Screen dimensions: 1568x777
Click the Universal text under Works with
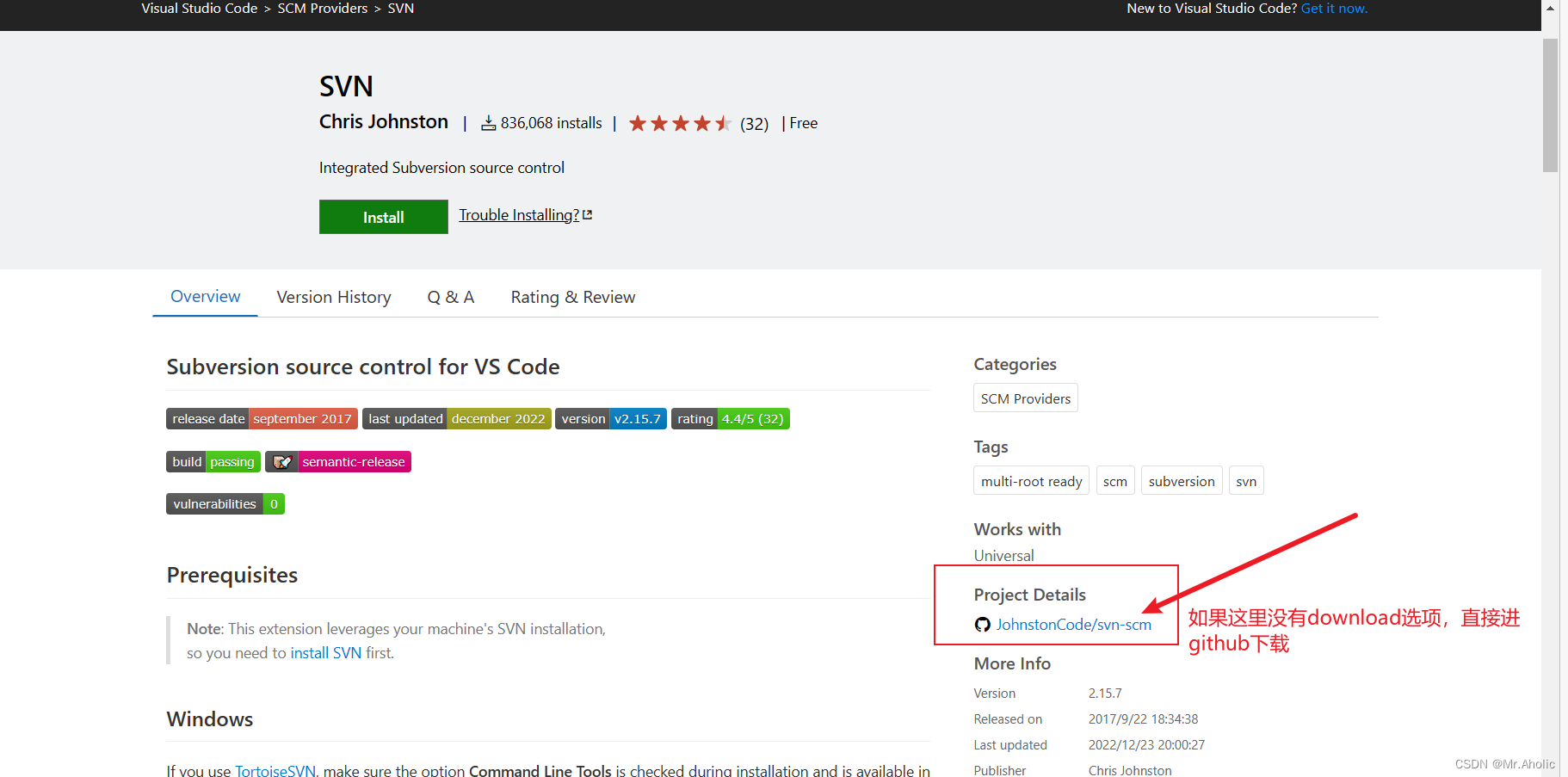[x=1003, y=556]
